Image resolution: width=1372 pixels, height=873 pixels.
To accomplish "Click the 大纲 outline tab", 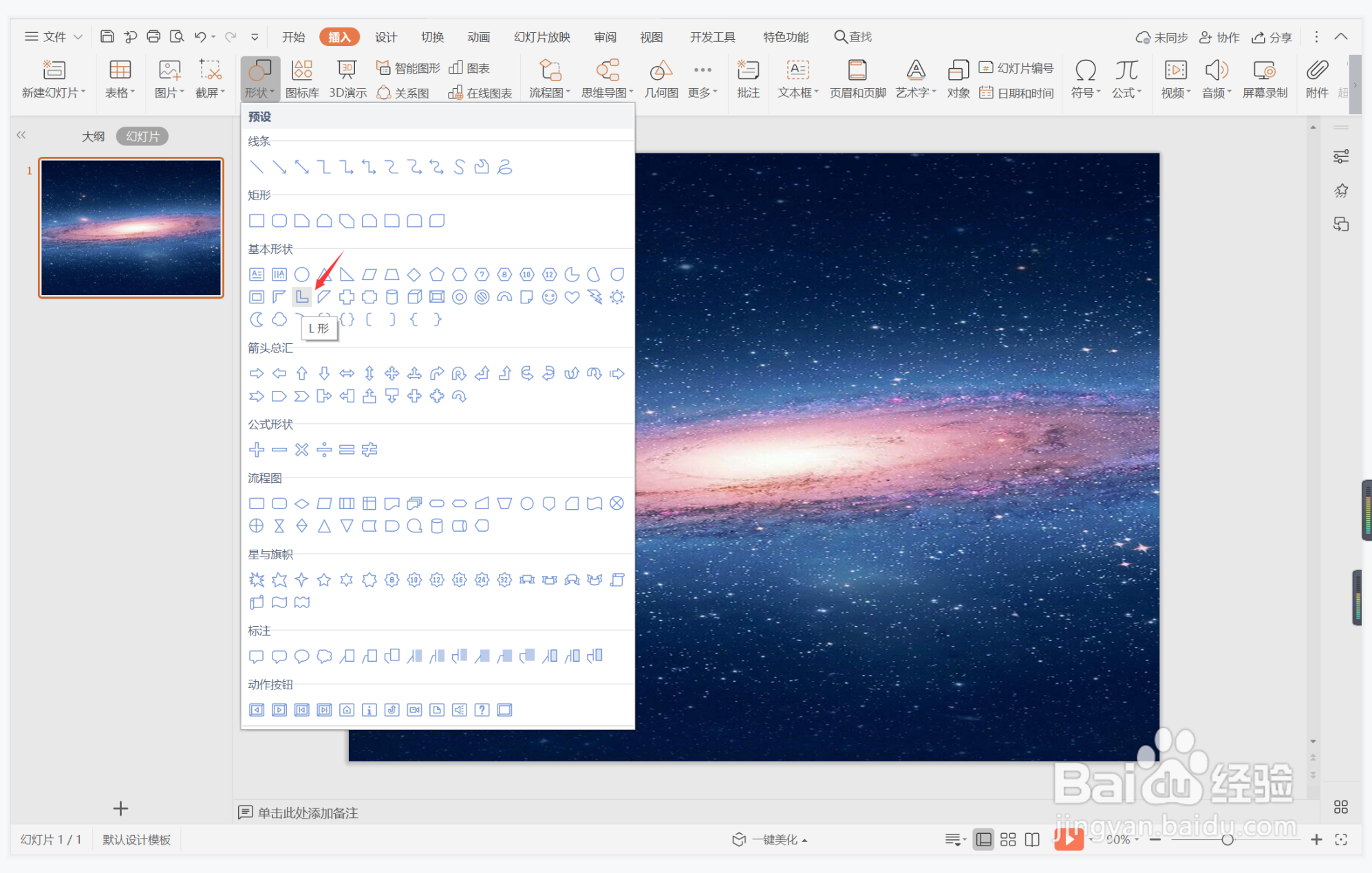I will point(93,136).
